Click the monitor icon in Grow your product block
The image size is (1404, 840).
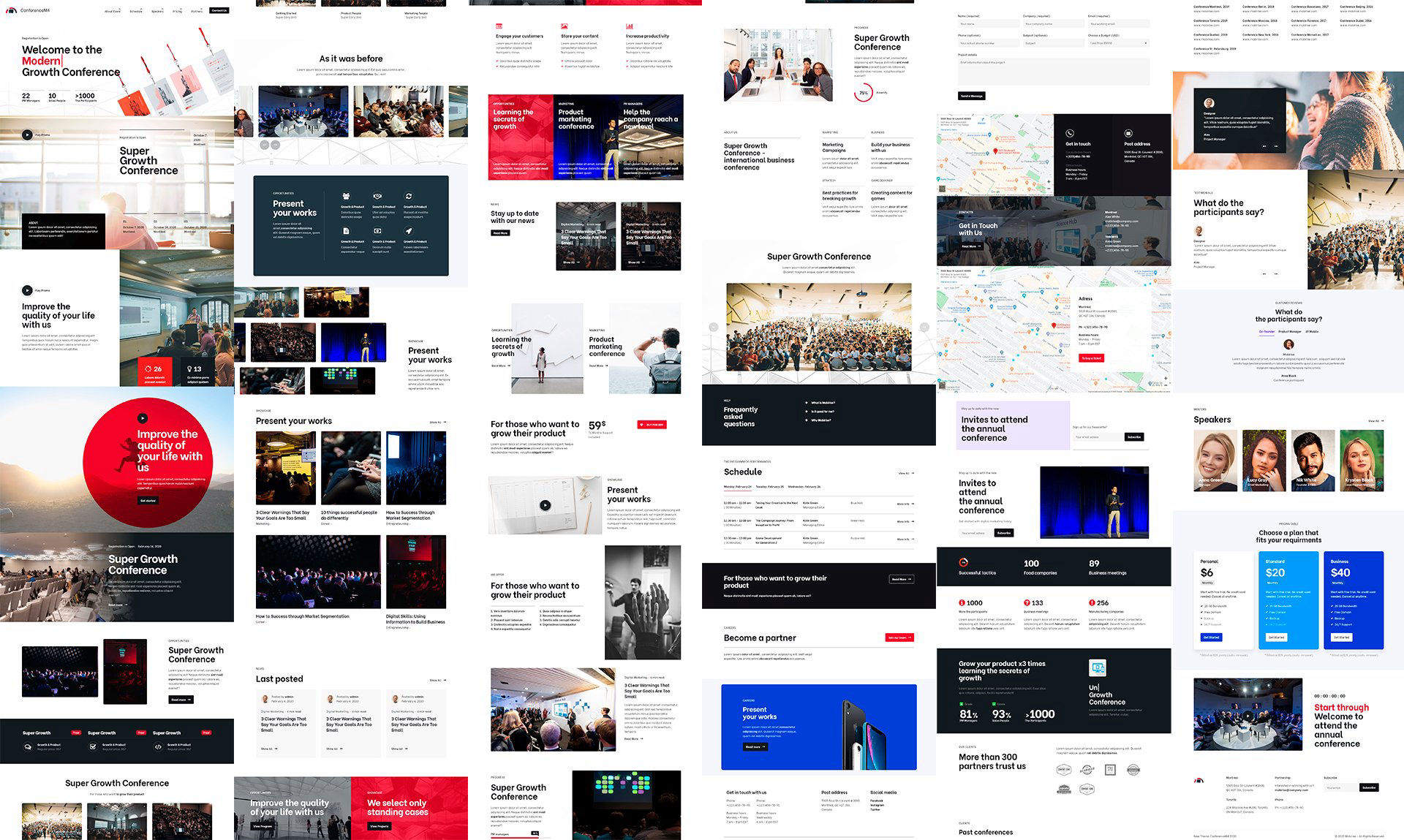coord(1097,667)
